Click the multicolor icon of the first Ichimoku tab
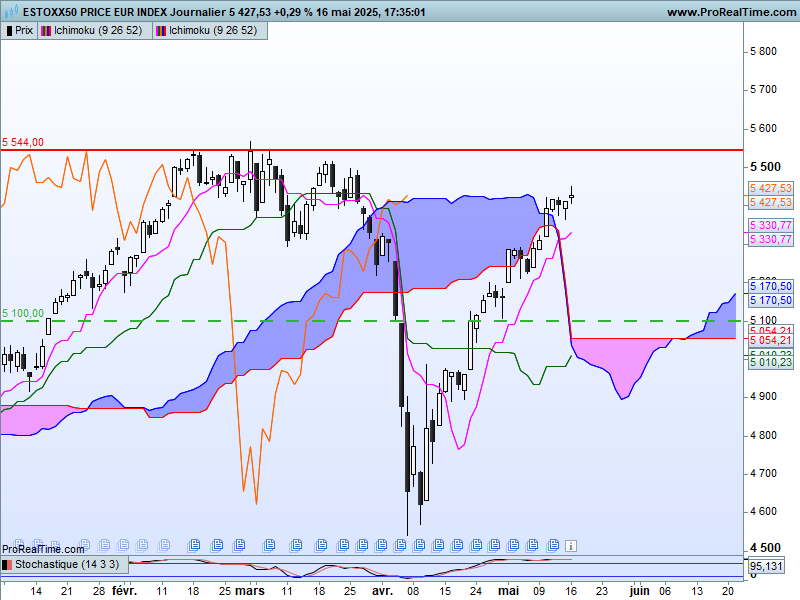This screenshot has width=800, height=600. pos(46,31)
